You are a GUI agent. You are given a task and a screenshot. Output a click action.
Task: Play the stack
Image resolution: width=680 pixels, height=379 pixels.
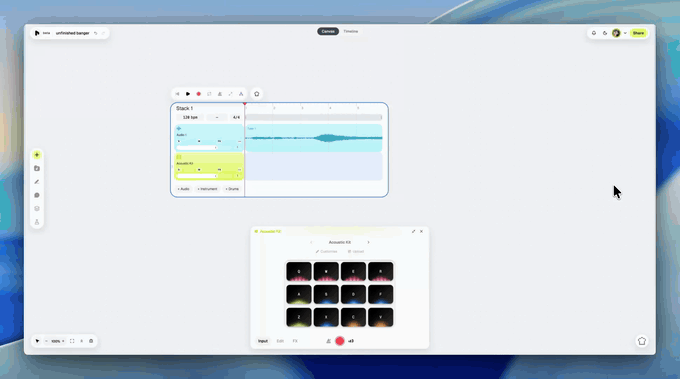tap(188, 94)
